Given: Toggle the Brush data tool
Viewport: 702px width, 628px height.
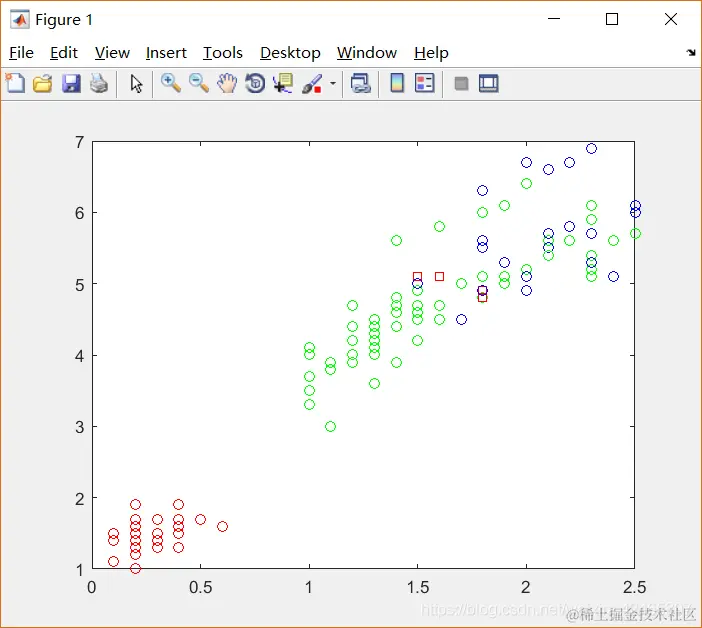Looking at the screenshot, I should coord(312,84).
